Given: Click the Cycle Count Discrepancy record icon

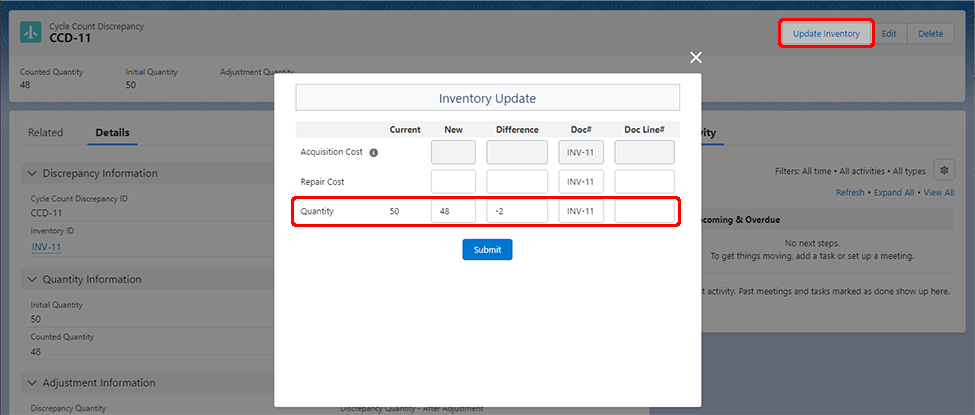Looking at the screenshot, I should coord(31,32).
